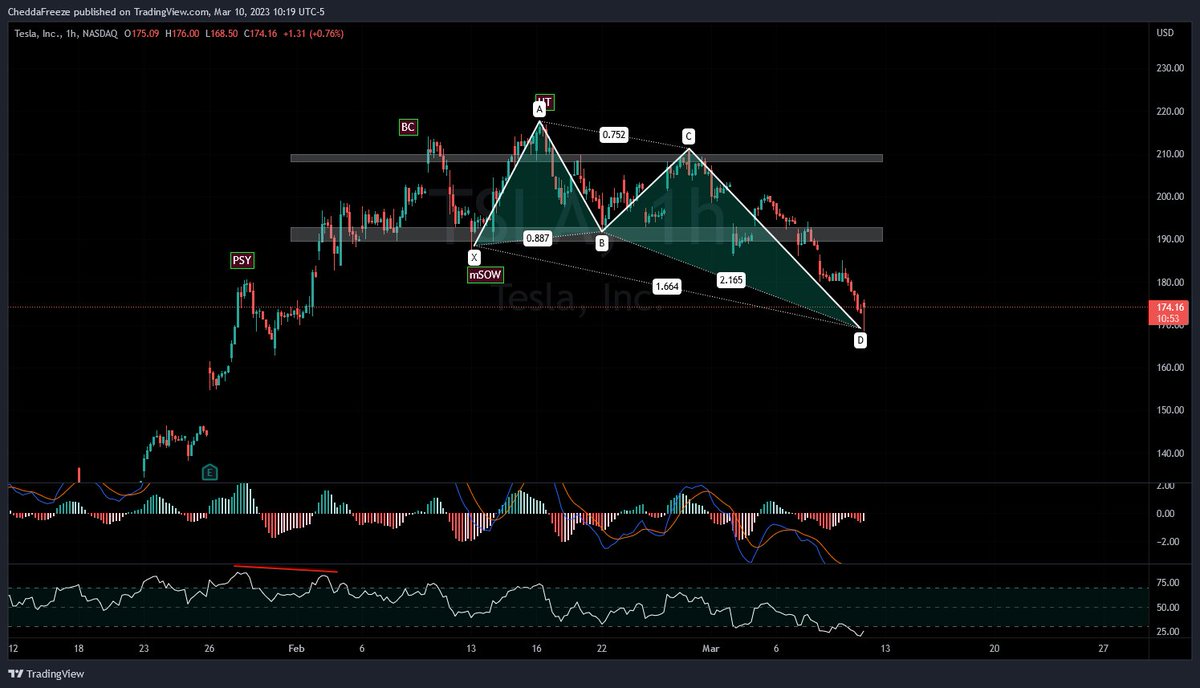Image resolution: width=1200 pixels, height=688 pixels.
Task: Click the earnings 'E' marker icon
Action: tap(210, 472)
